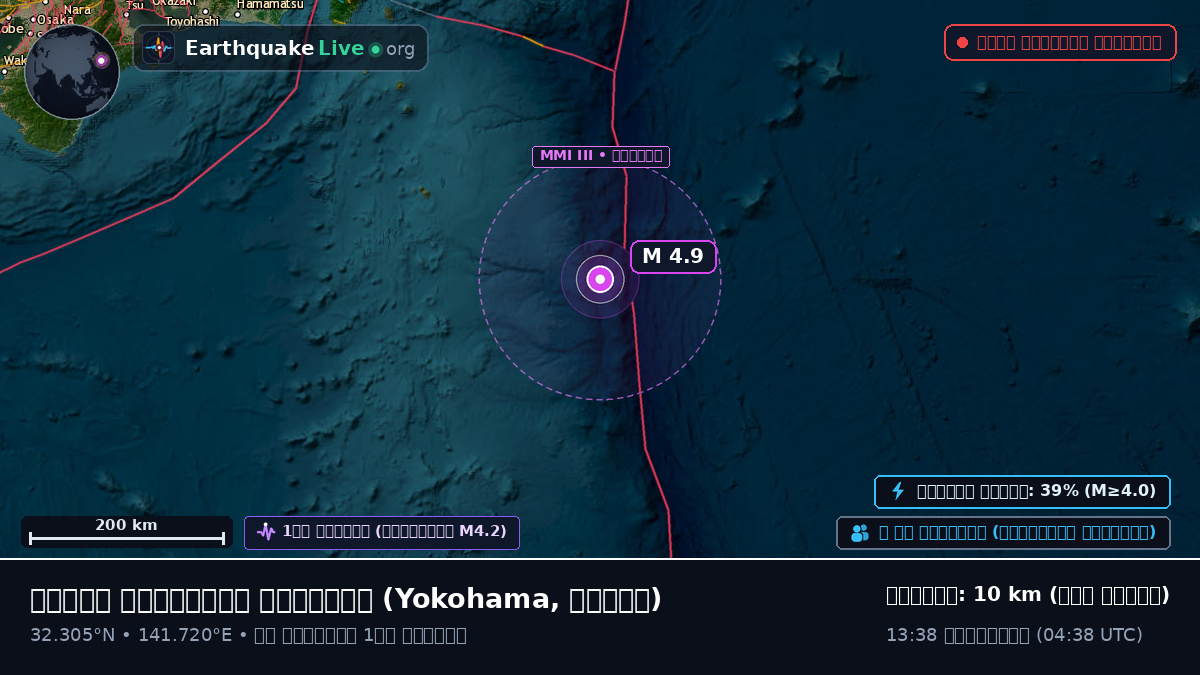This screenshot has height=675, width=1200.
Task: Click the (04:38 UTC) time text
Action: [1089, 635]
